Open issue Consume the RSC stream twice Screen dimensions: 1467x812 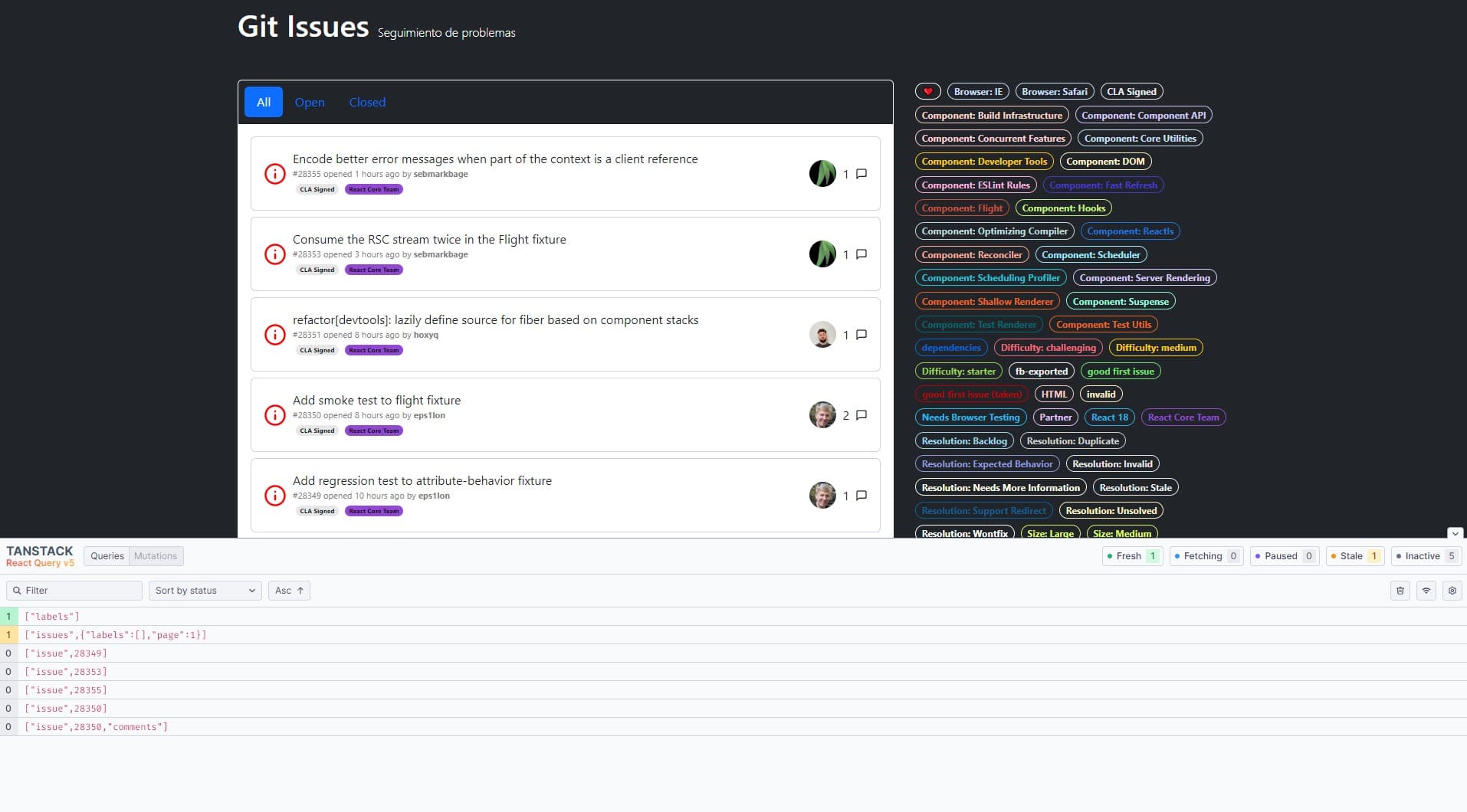pos(429,240)
